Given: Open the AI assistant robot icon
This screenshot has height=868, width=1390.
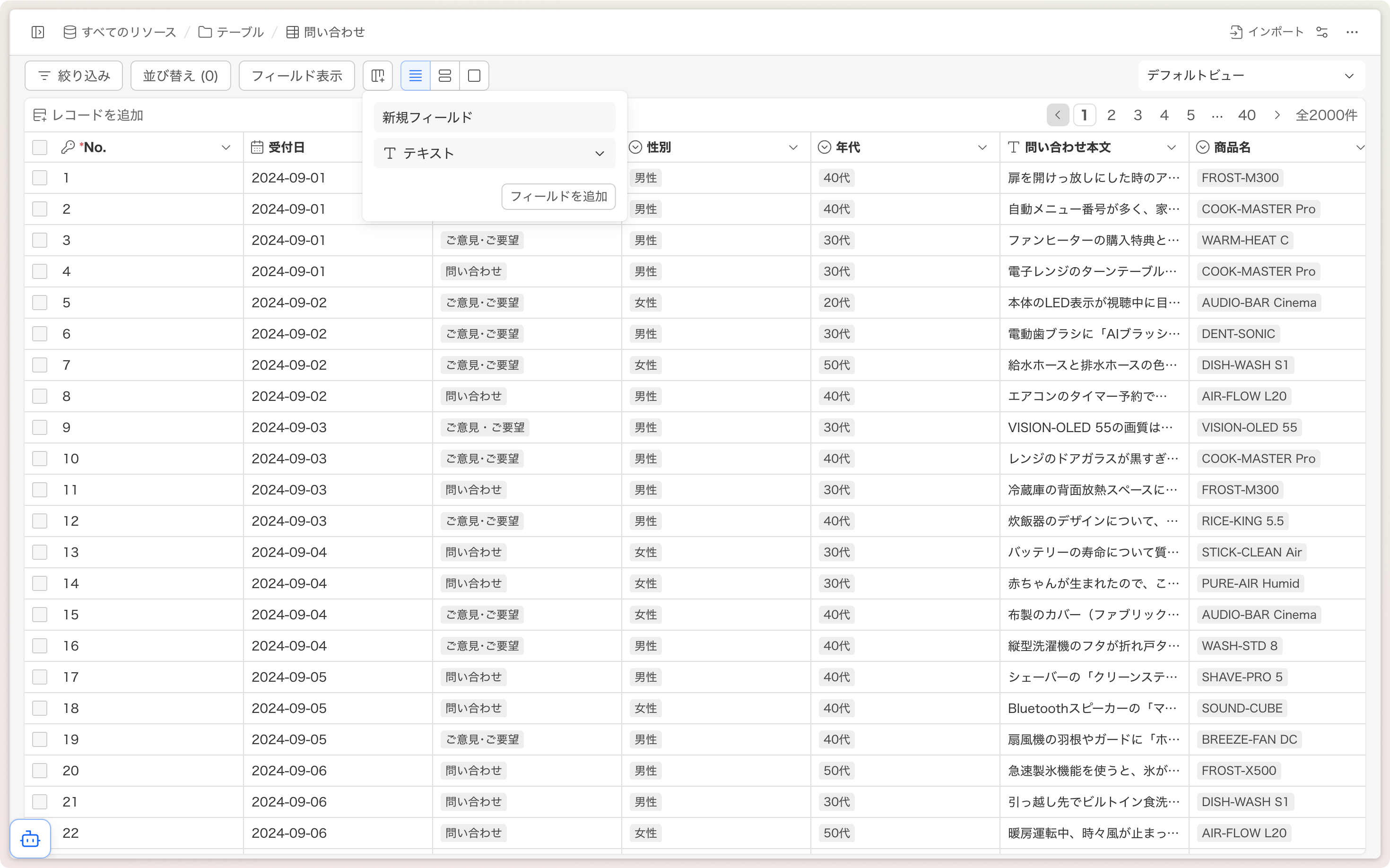Looking at the screenshot, I should click(30, 839).
